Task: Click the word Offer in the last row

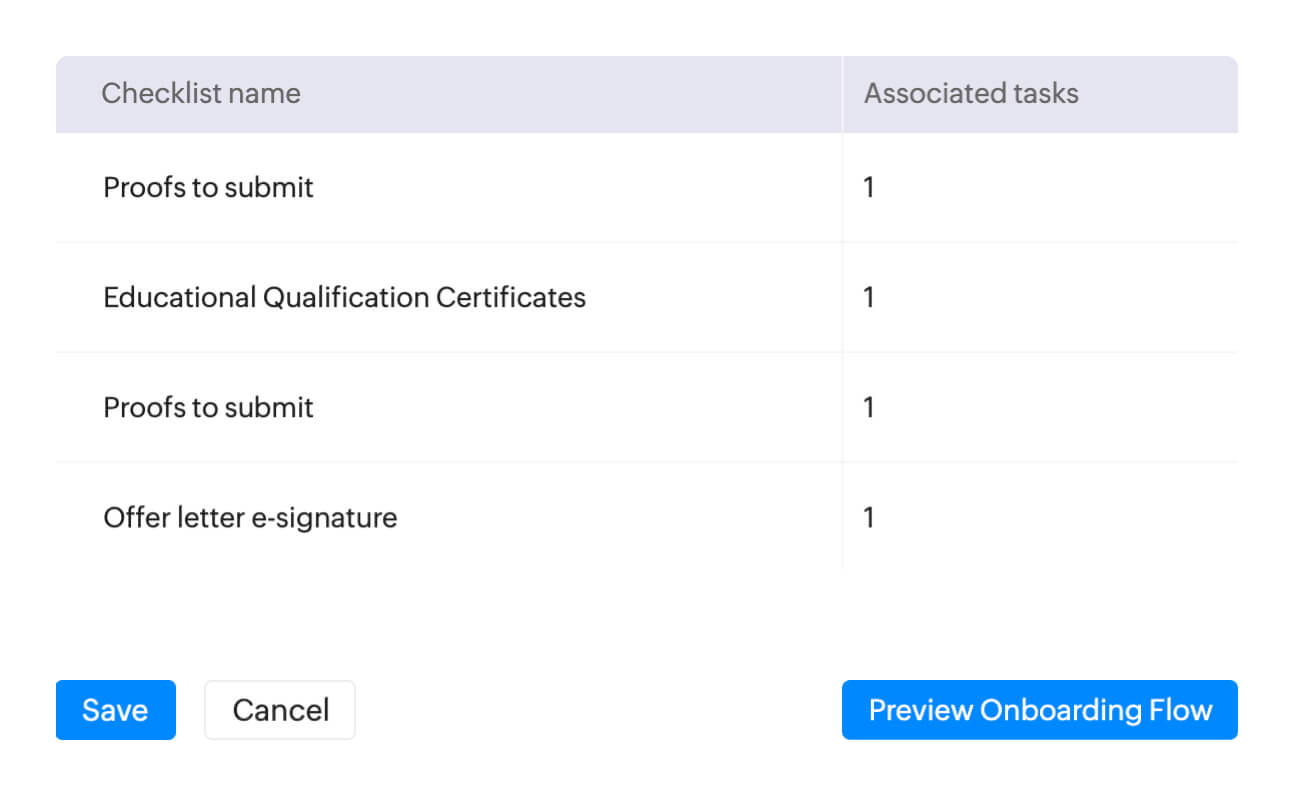Action: pyautogui.click(x=131, y=518)
